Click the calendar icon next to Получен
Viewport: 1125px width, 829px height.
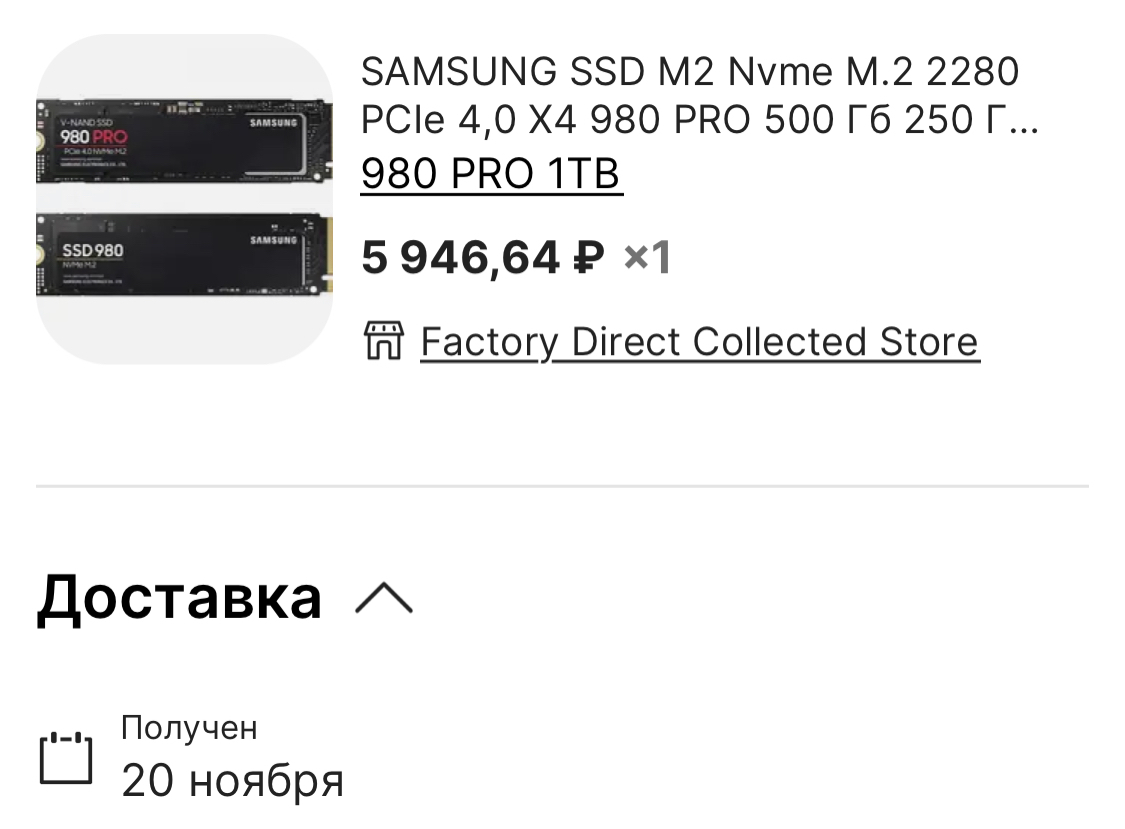[66, 758]
